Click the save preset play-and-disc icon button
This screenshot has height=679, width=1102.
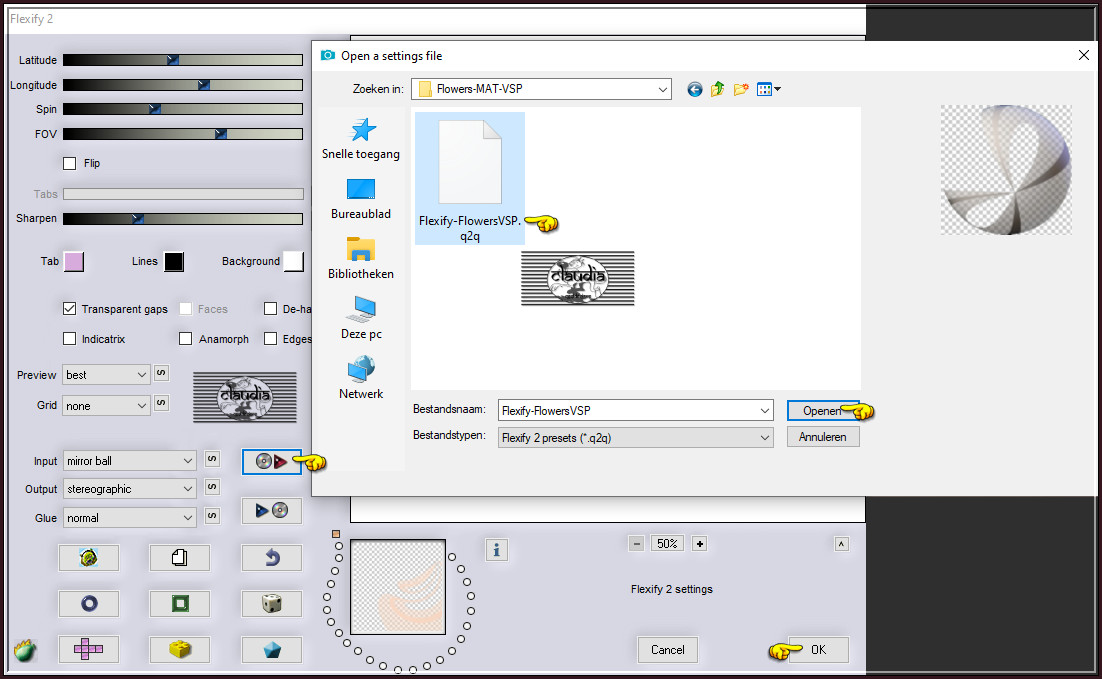coord(271,510)
